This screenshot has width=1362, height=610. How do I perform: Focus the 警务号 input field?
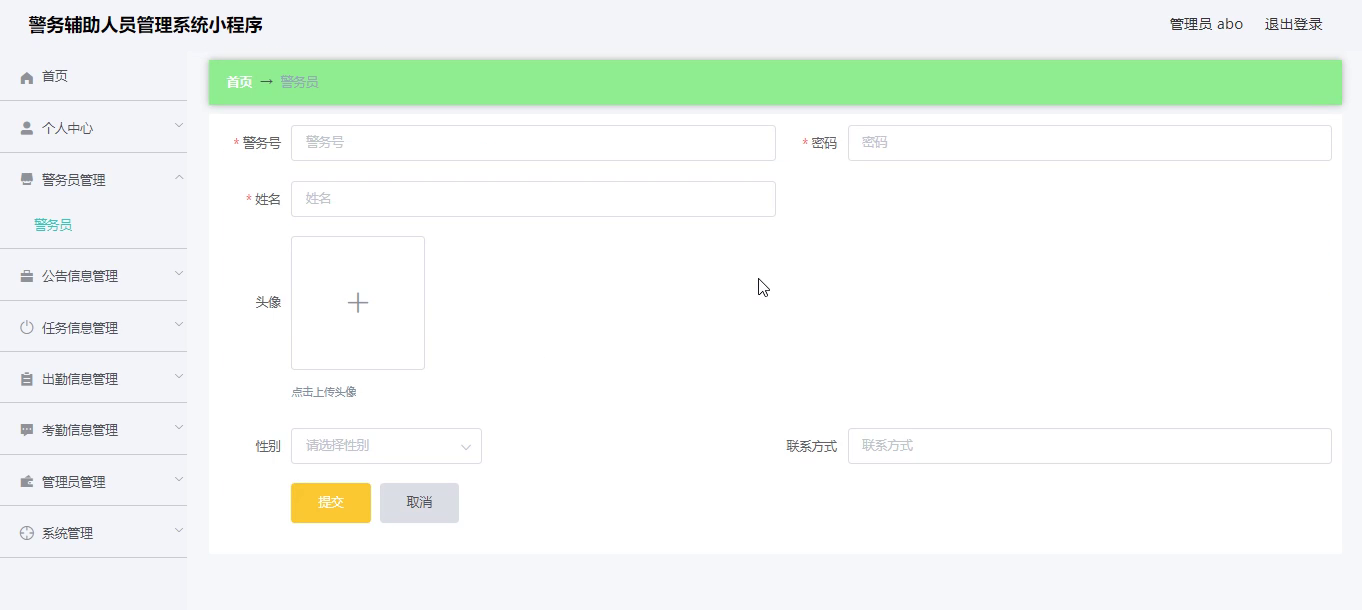pyautogui.click(x=533, y=143)
